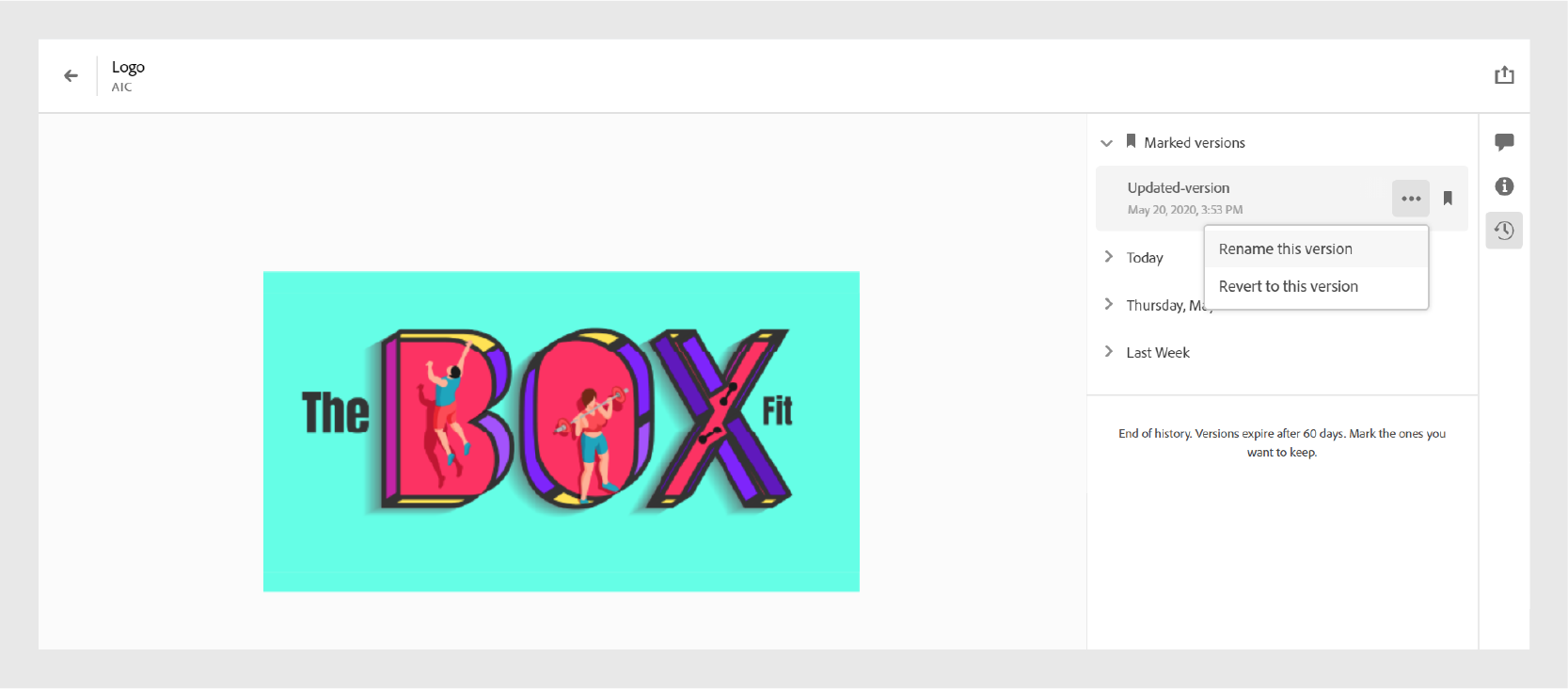Unmark the Updated-version bookmark
The height and width of the screenshot is (689, 1568).
pyautogui.click(x=1448, y=199)
